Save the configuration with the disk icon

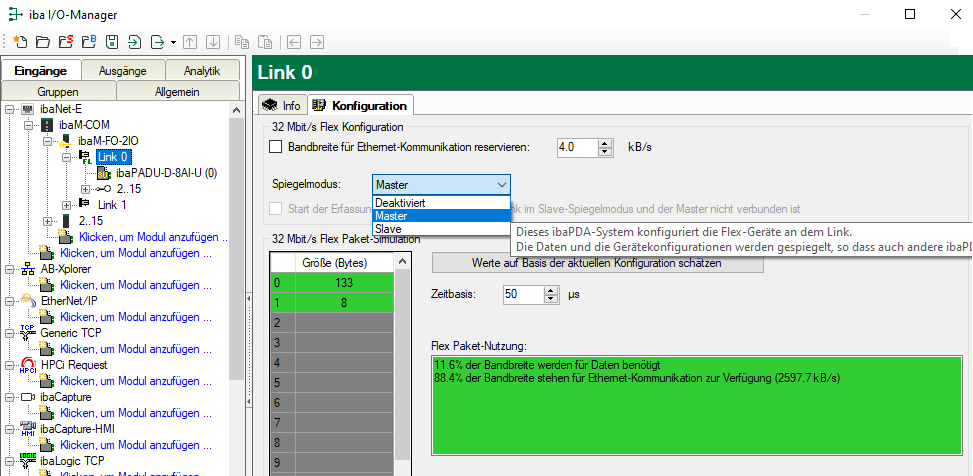point(112,42)
